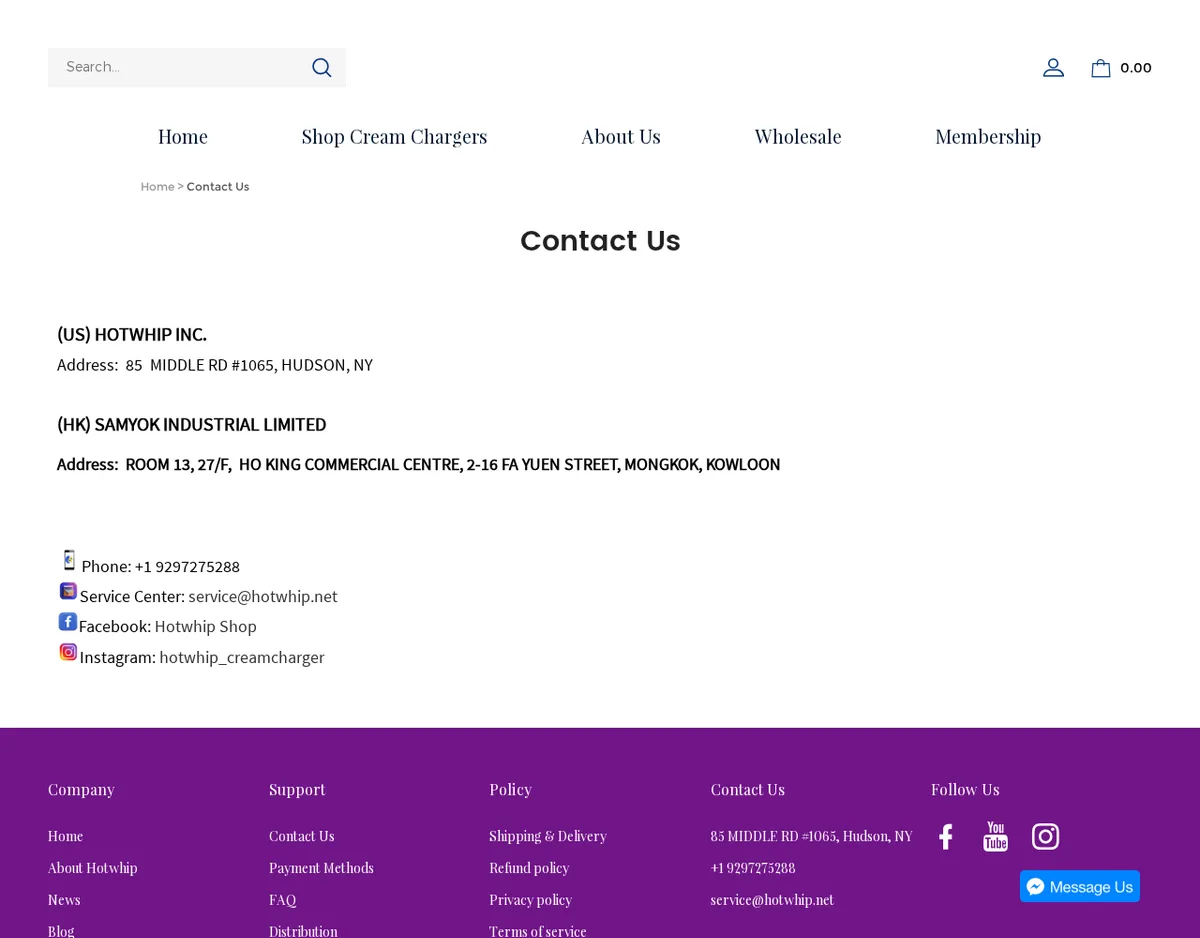
Task: Click the Policy footer heading
Action: point(510,789)
